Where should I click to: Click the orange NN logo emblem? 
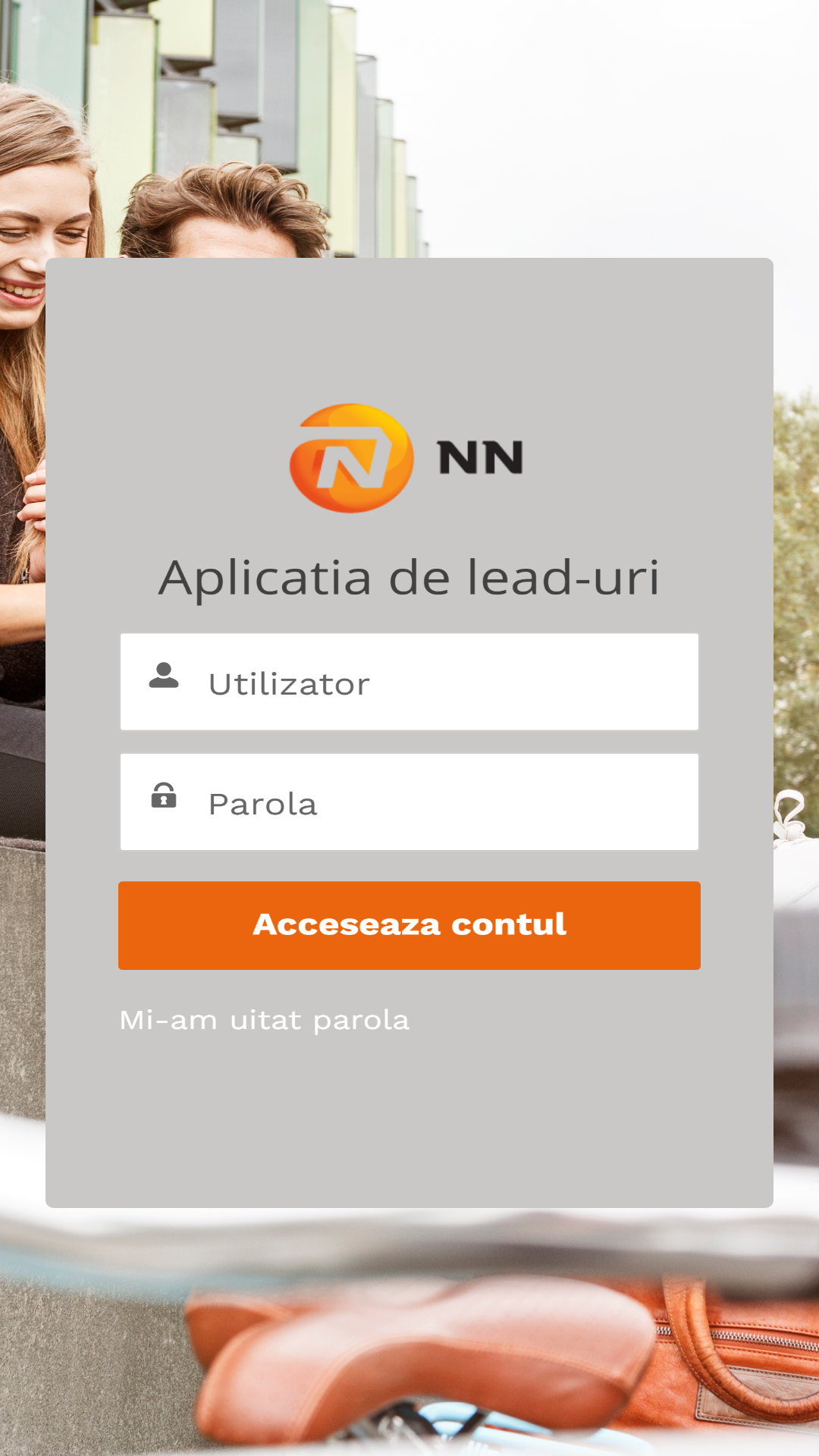[x=351, y=458]
